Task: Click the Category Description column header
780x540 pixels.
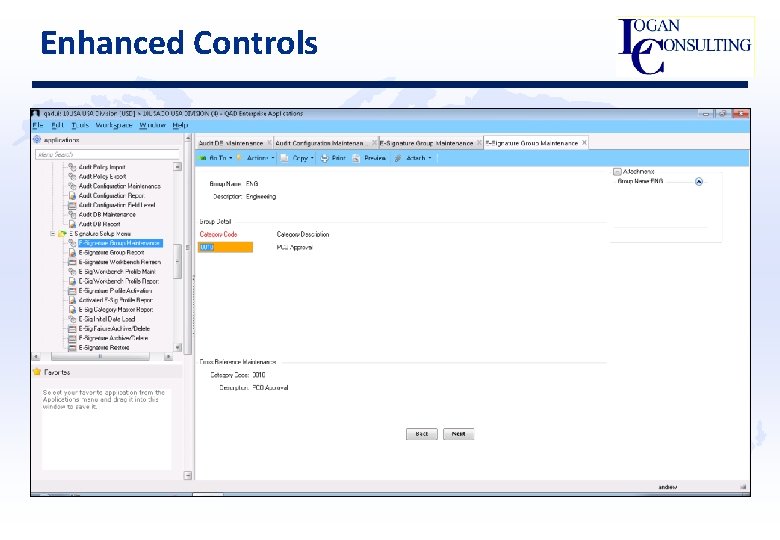Action: (302, 234)
